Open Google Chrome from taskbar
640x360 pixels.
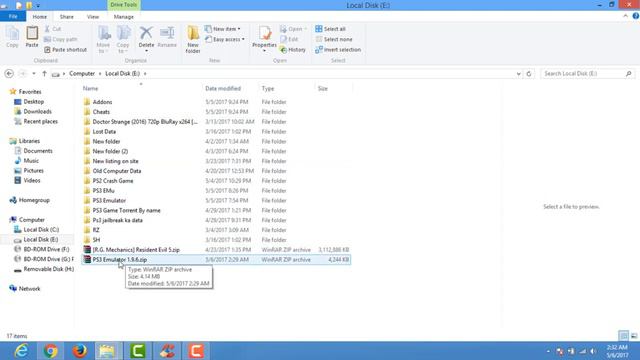pos(51,351)
